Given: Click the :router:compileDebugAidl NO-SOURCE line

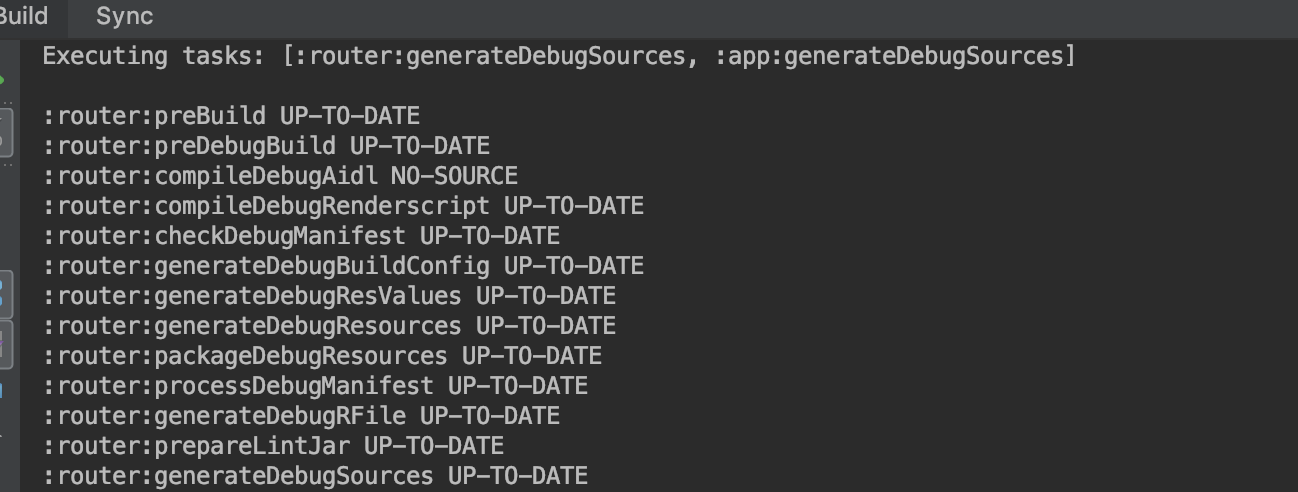Looking at the screenshot, I should pos(280,176).
